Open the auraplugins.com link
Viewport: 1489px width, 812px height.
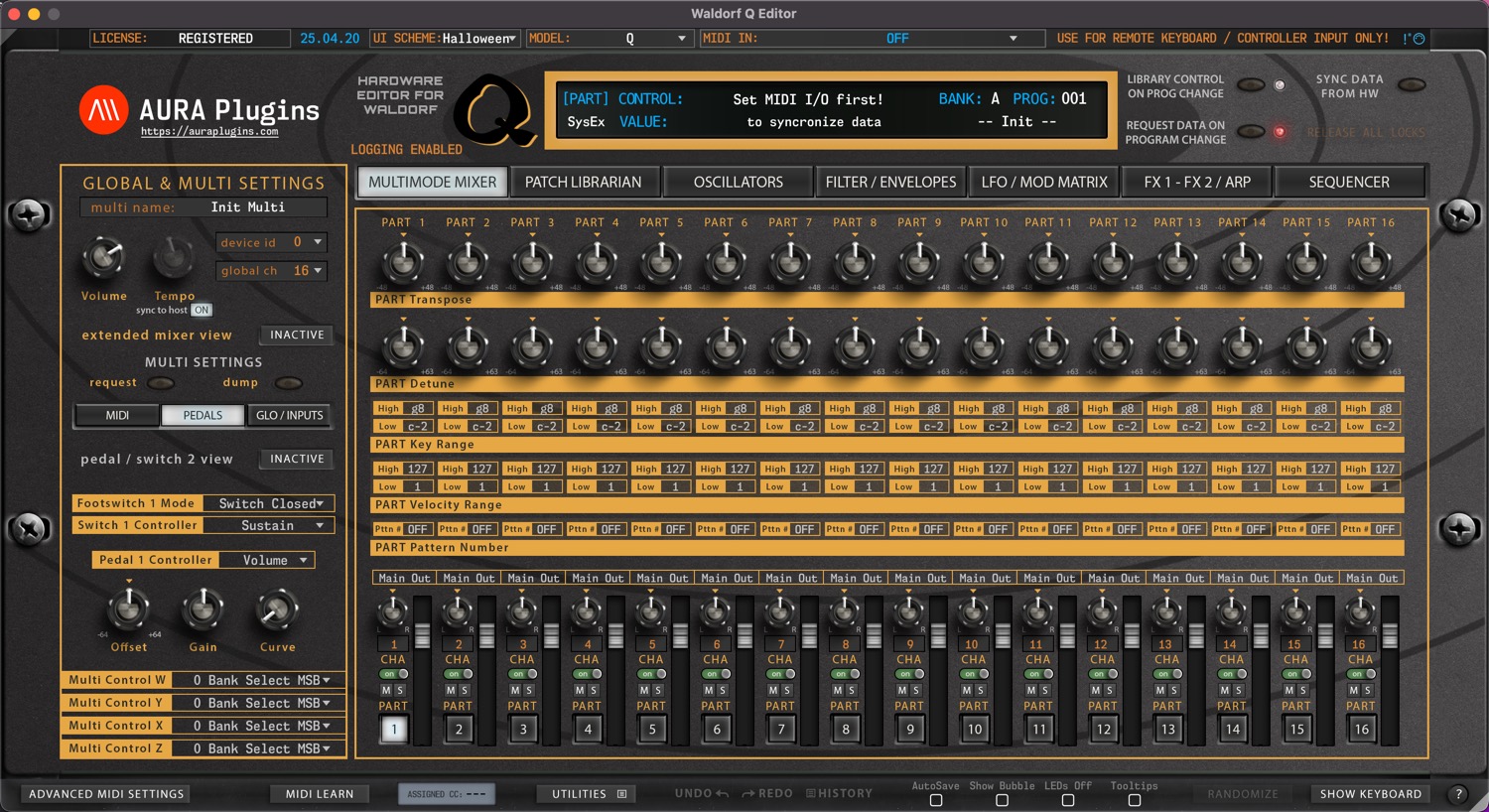click(209, 131)
